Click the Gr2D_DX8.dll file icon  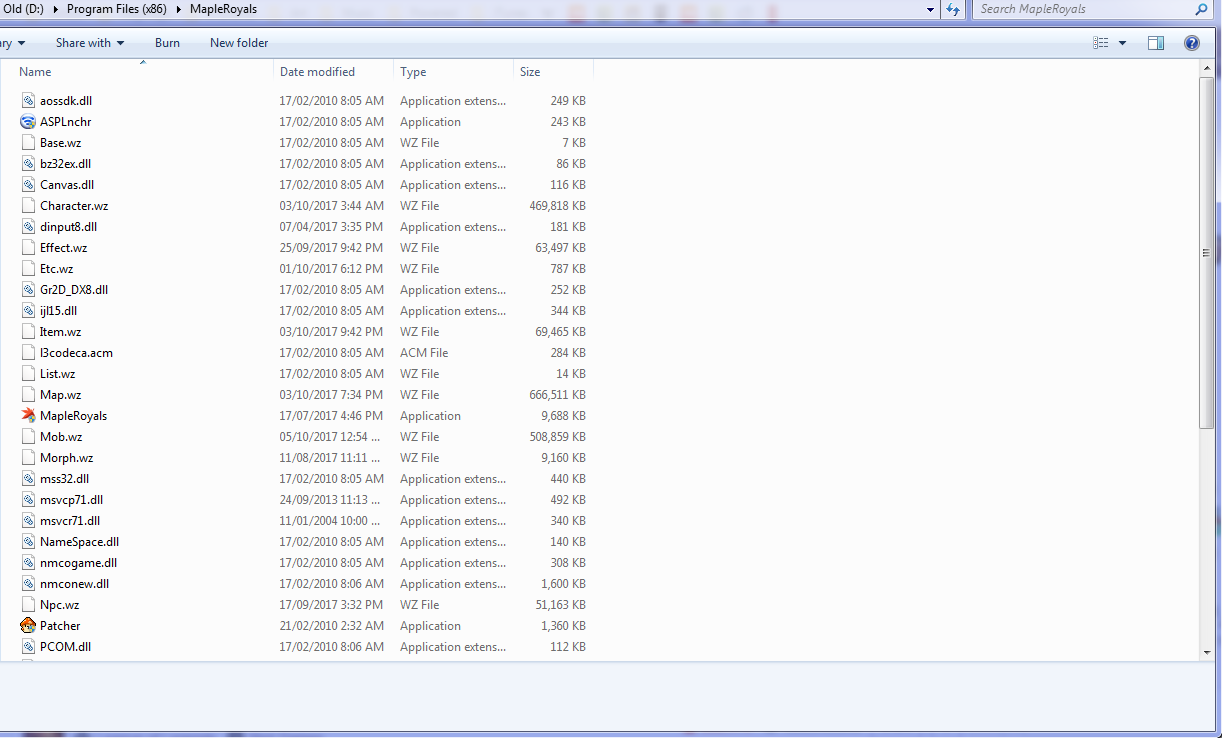pos(28,290)
